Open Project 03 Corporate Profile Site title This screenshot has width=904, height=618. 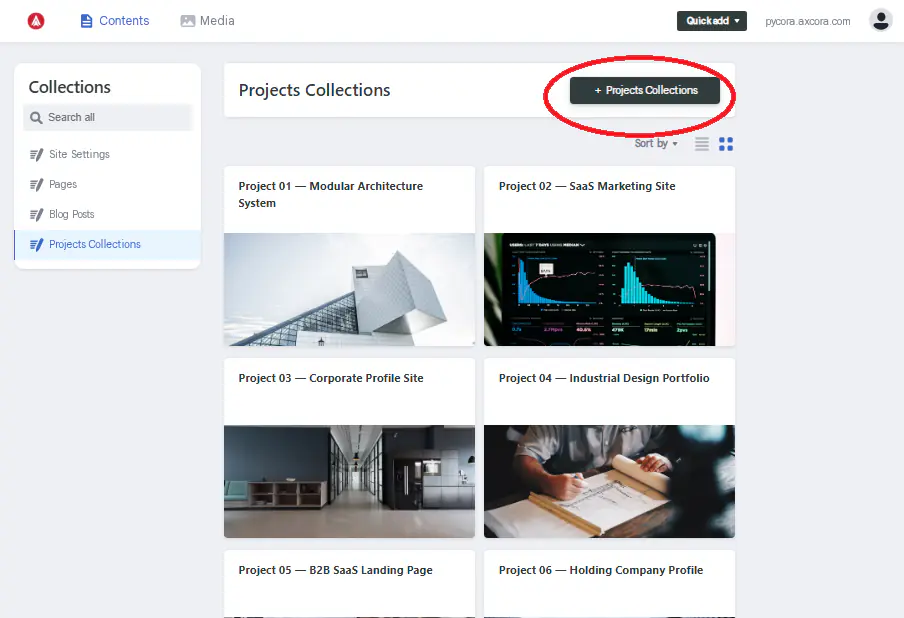point(331,378)
